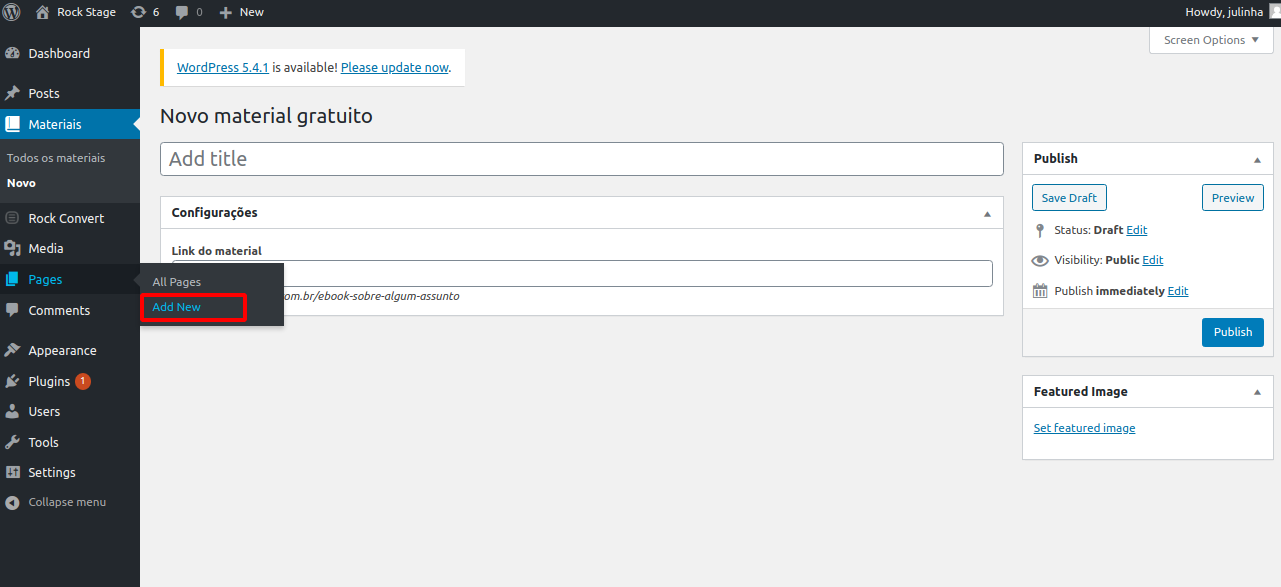Screen dimensions: 1281x587
Task: Choose Add New in Pages flyout
Action: [x=177, y=307]
